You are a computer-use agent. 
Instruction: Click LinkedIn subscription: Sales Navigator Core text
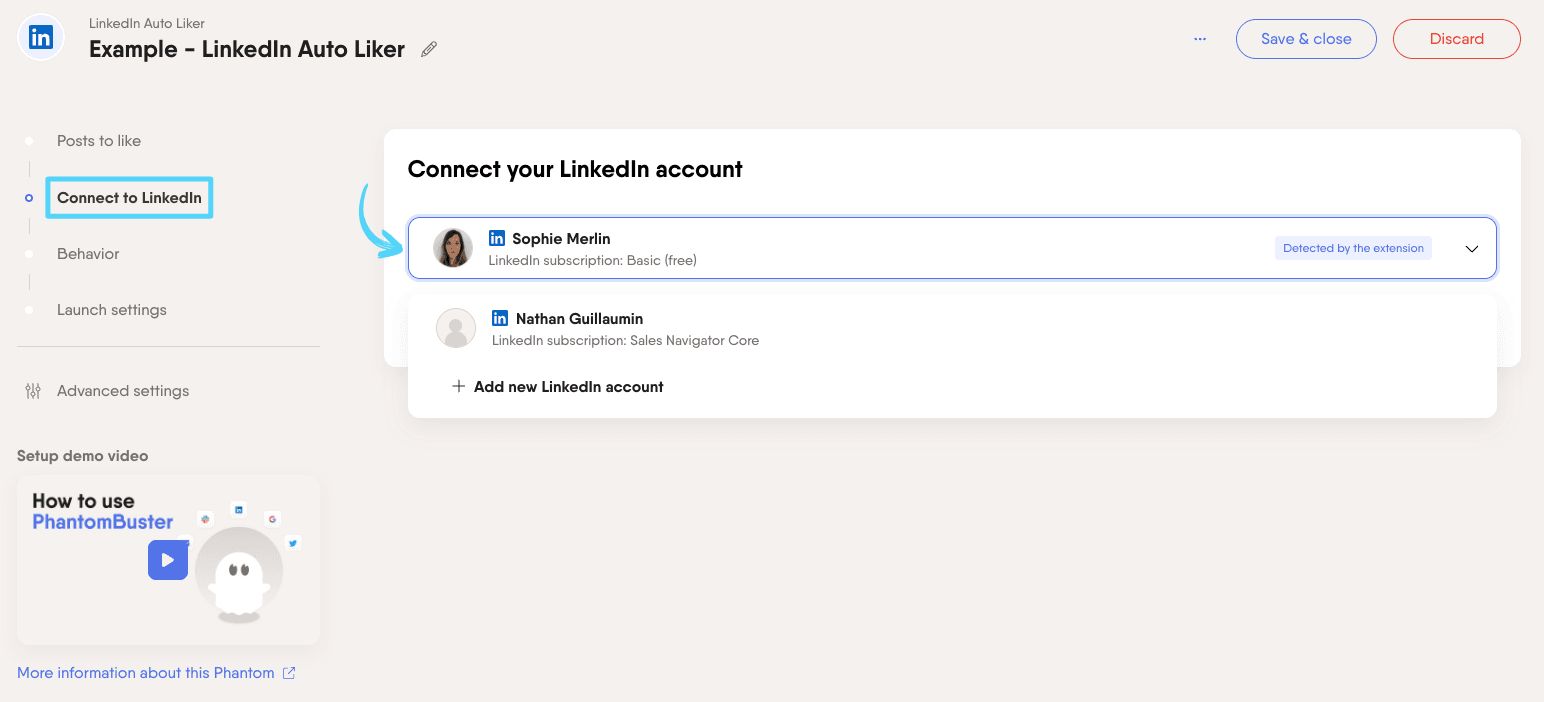coord(625,341)
